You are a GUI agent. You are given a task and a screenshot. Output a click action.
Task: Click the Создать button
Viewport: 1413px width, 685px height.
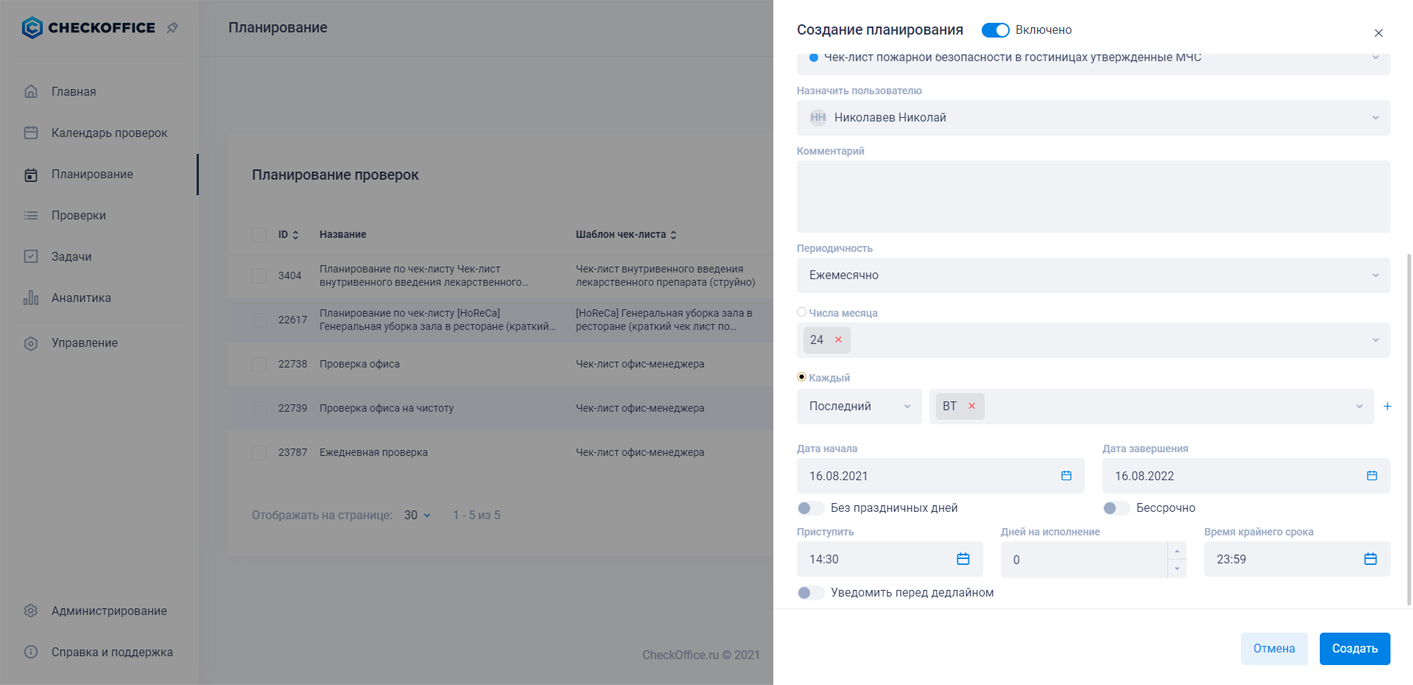coord(1354,648)
